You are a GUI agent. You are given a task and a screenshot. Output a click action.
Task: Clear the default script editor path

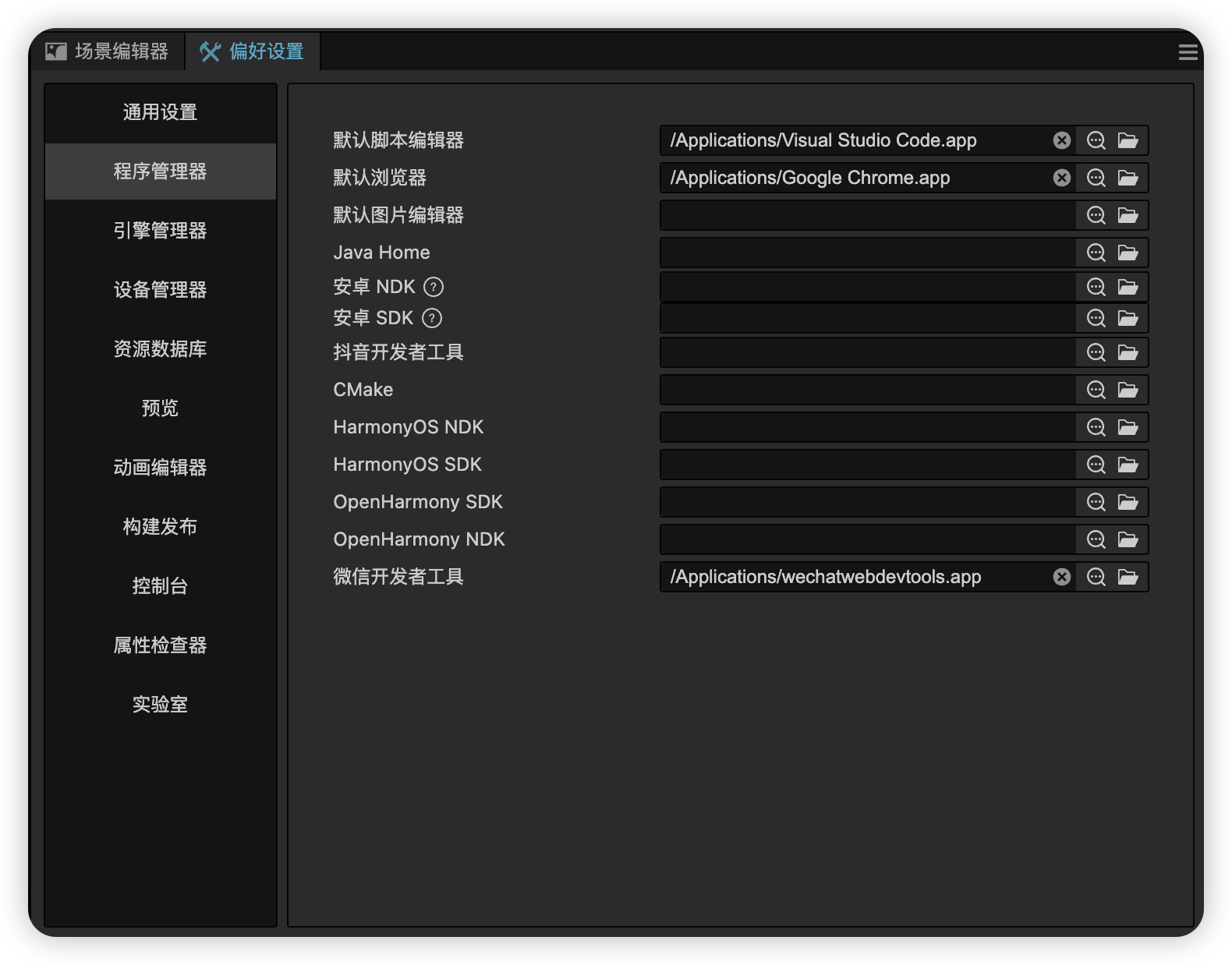pos(1061,140)
